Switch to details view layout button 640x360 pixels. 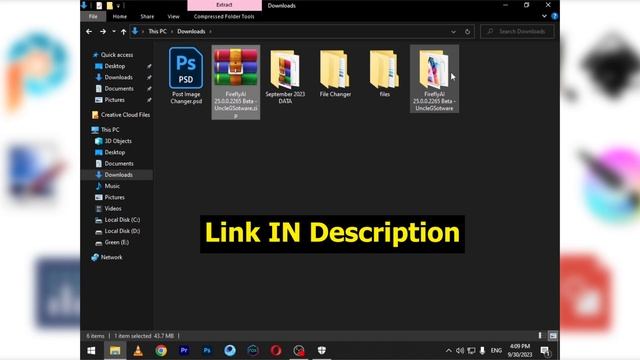540,336
